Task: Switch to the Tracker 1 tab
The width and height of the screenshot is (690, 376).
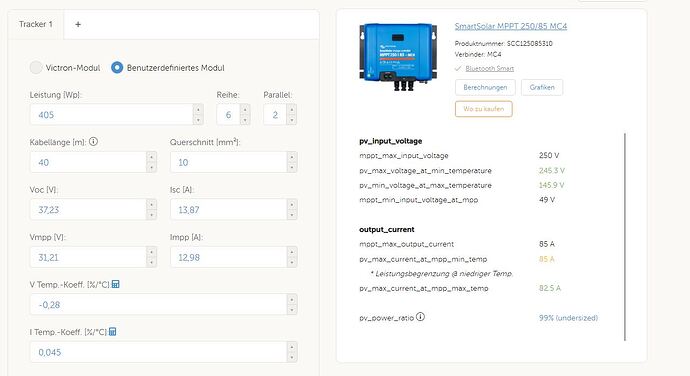Action: (36, 24)
